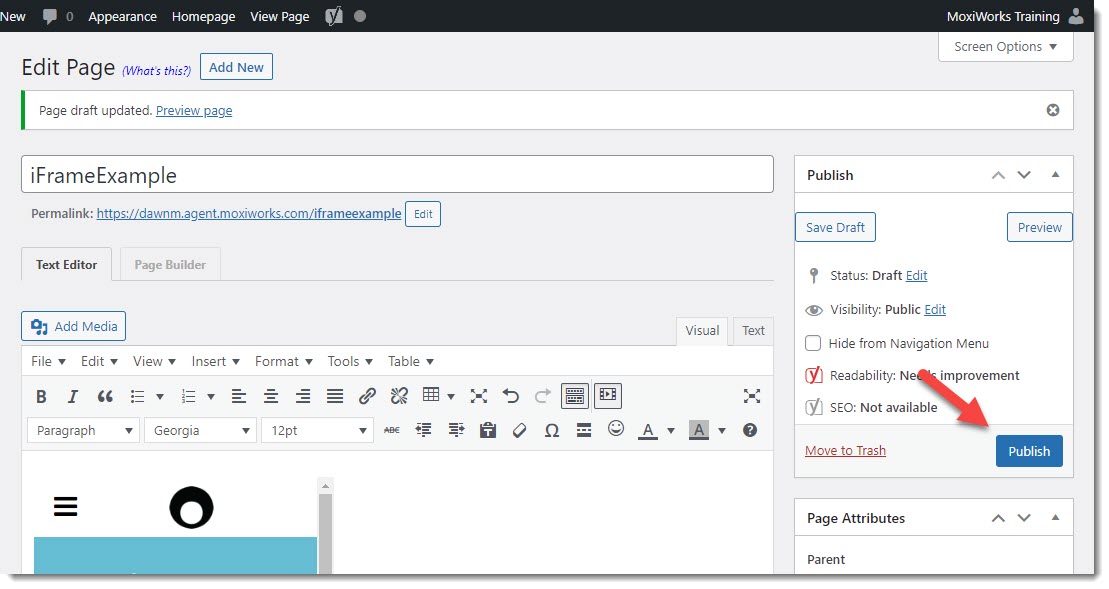Screen dimensions: 1109x589
Task: Open the text color picker swatch
Action: click(648, 430)
